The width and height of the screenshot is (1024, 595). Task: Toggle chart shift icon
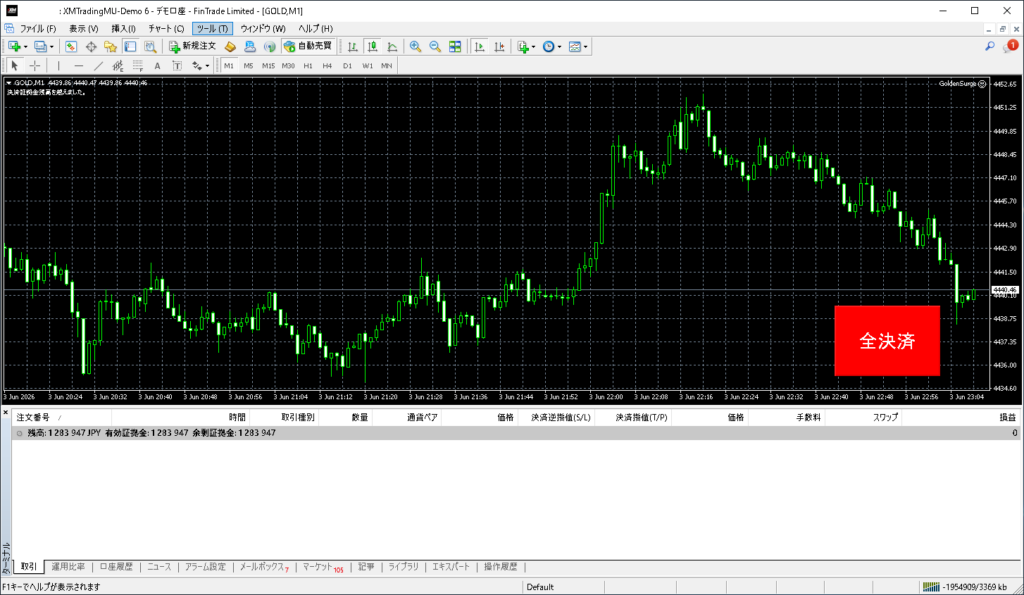point(499,46)
